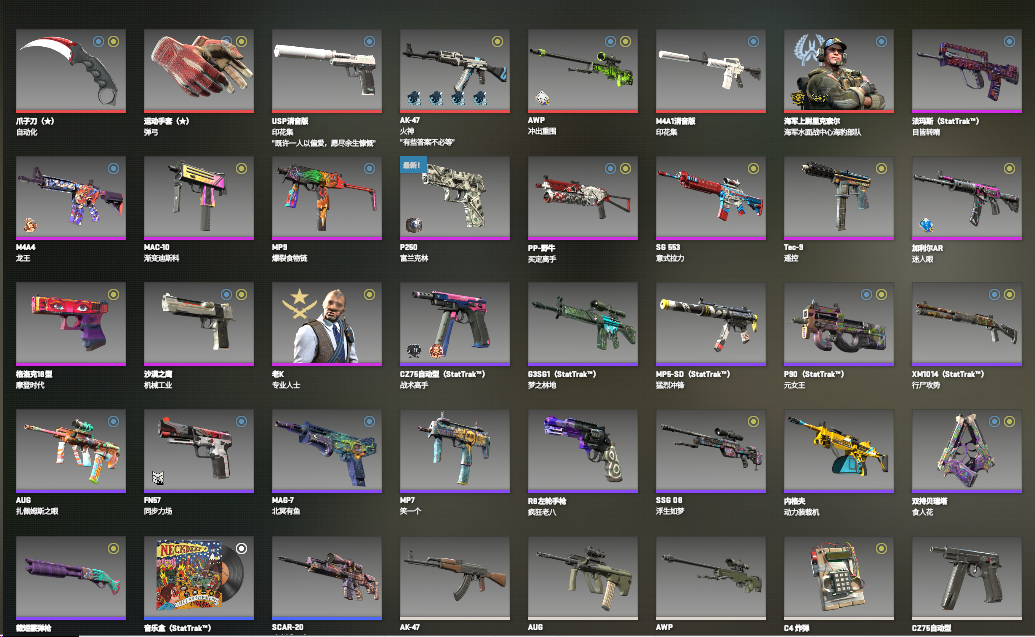Select the Navy SEAL agent item
1035x637 pixels.
839,71
